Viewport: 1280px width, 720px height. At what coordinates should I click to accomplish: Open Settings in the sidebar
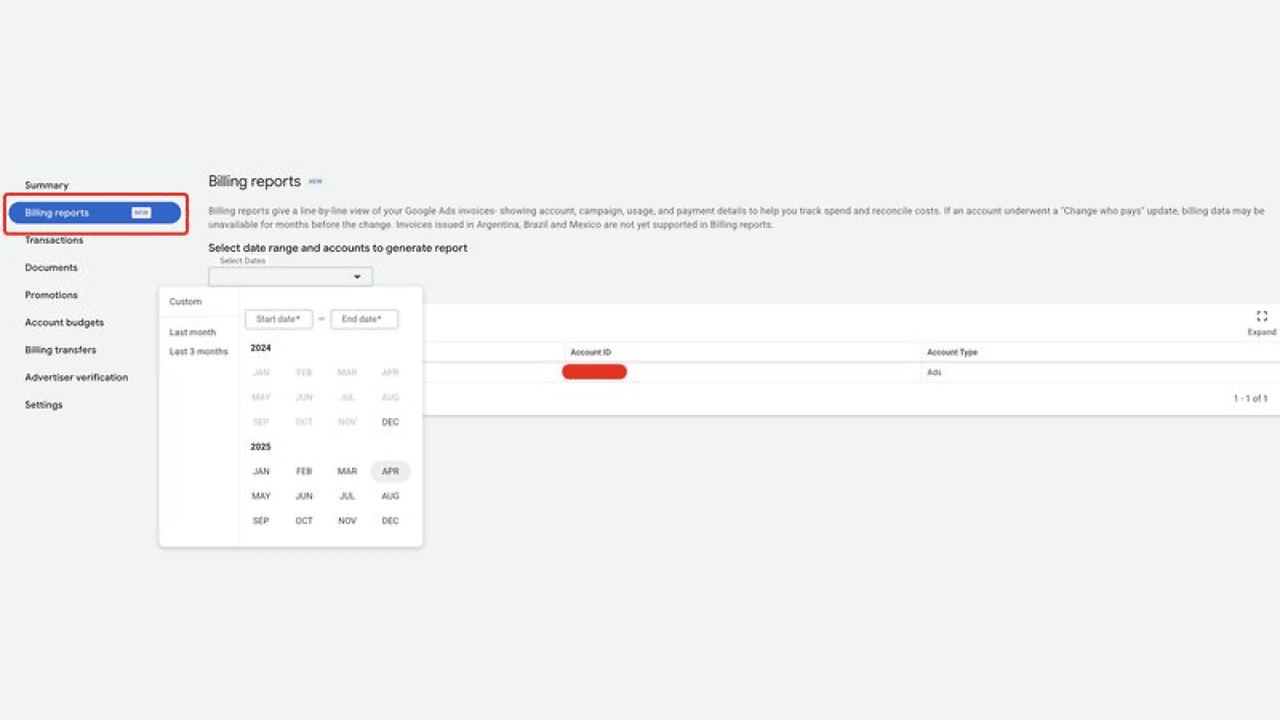click(x=44, y=405)
